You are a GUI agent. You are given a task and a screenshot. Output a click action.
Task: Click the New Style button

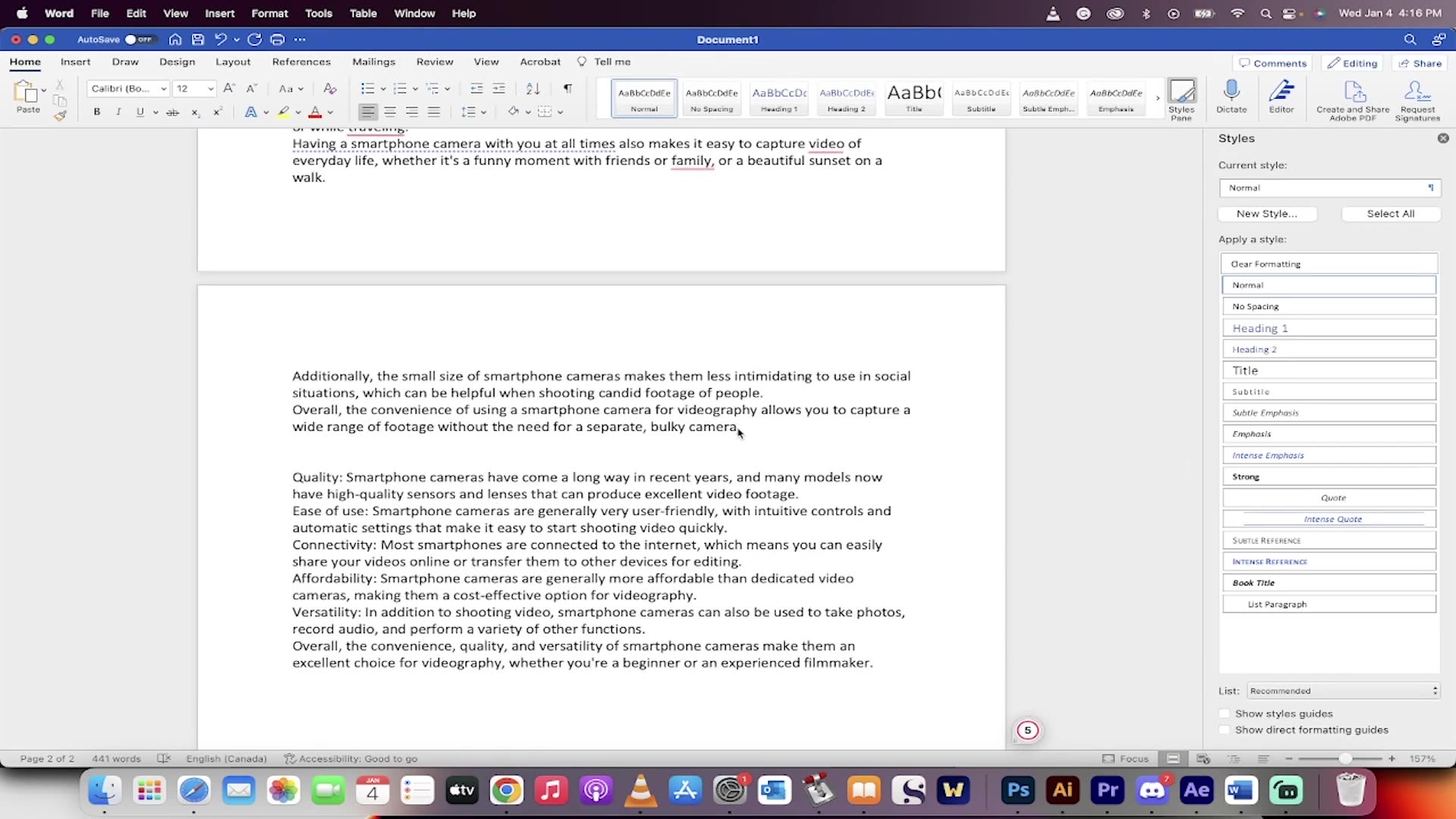pos(1266,214)
